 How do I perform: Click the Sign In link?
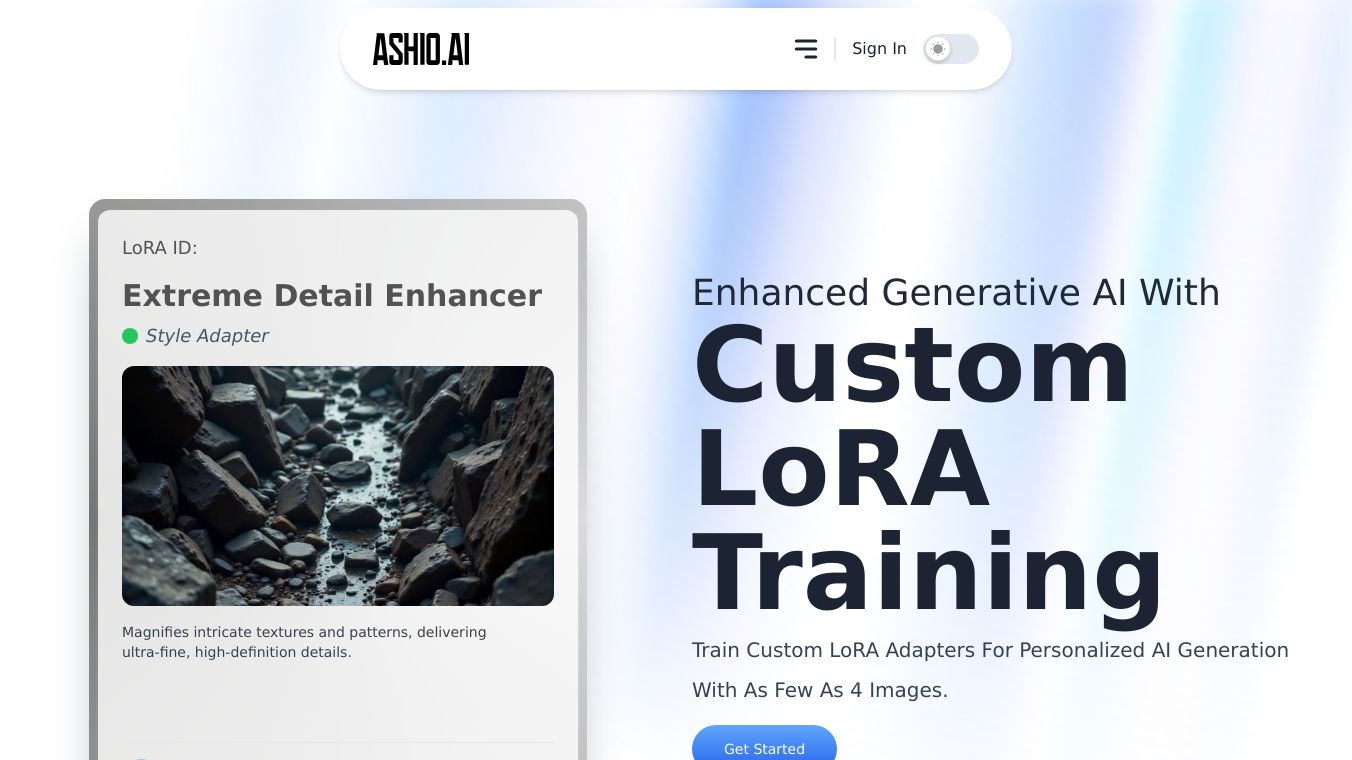(879, 49)
